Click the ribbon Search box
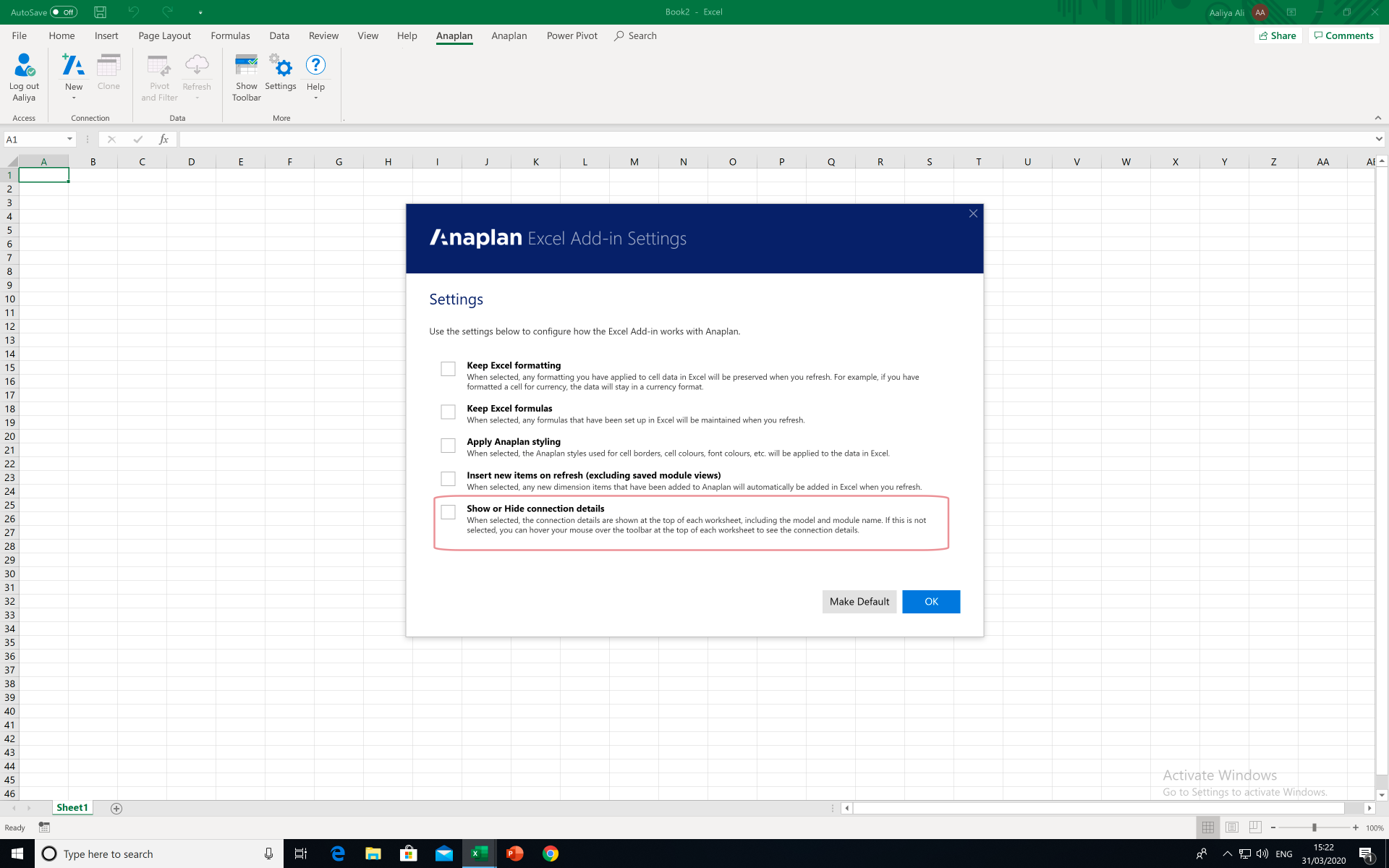This screenshot has height=868, width=1389. 636,35
